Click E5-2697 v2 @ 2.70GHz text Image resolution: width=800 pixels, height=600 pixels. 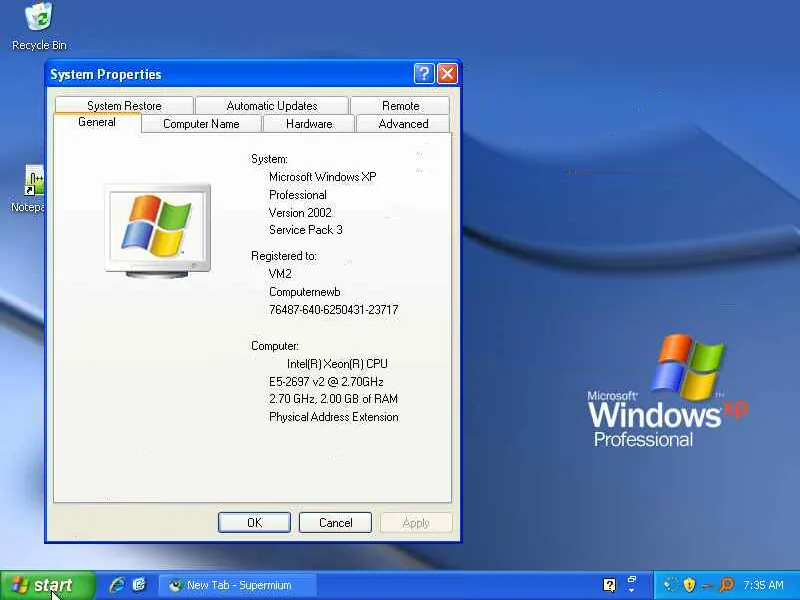point(326,382)
